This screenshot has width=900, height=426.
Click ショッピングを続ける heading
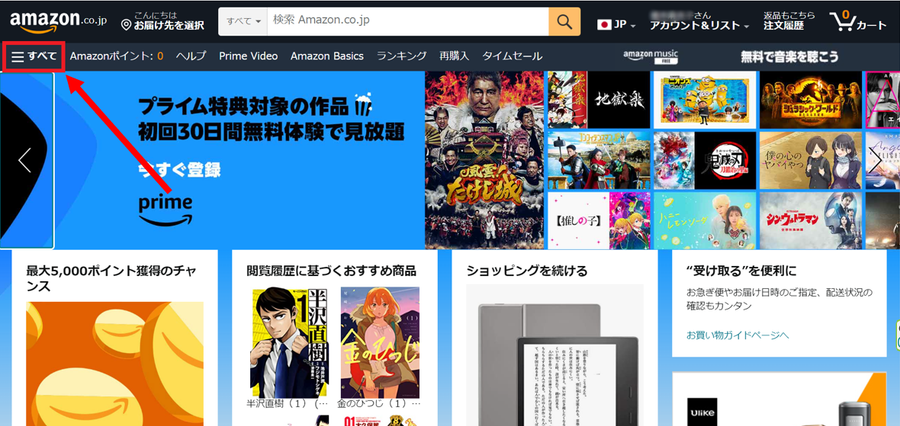click(x=527, y=270)
